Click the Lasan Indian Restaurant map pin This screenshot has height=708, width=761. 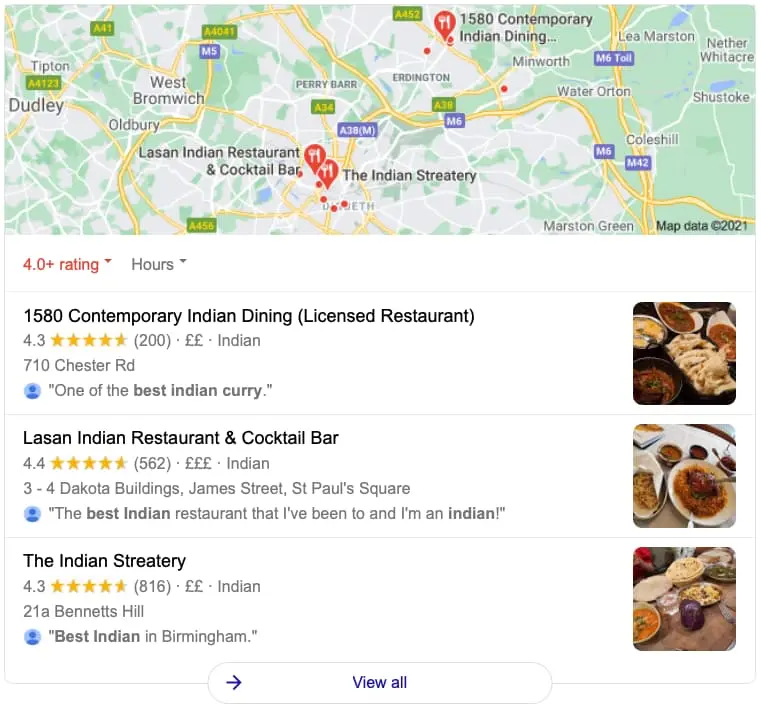click(x=314, y=158)
